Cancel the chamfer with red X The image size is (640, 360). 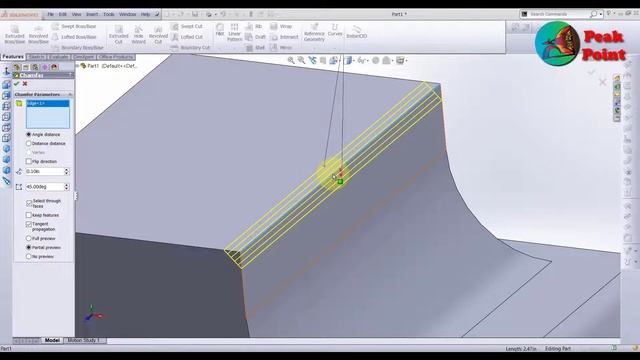click(25, 84)
